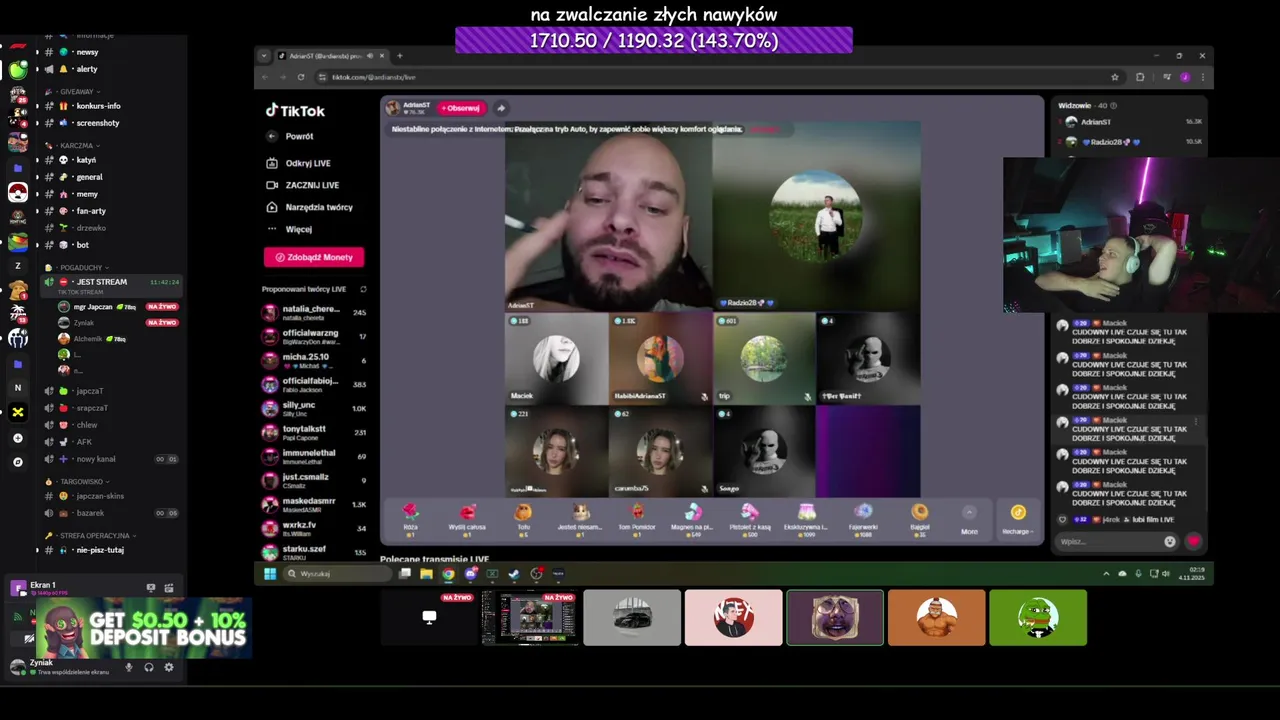Open the Windows Start menu in the stream
The width and height of the screenshot is (1280, 720).
269,573
